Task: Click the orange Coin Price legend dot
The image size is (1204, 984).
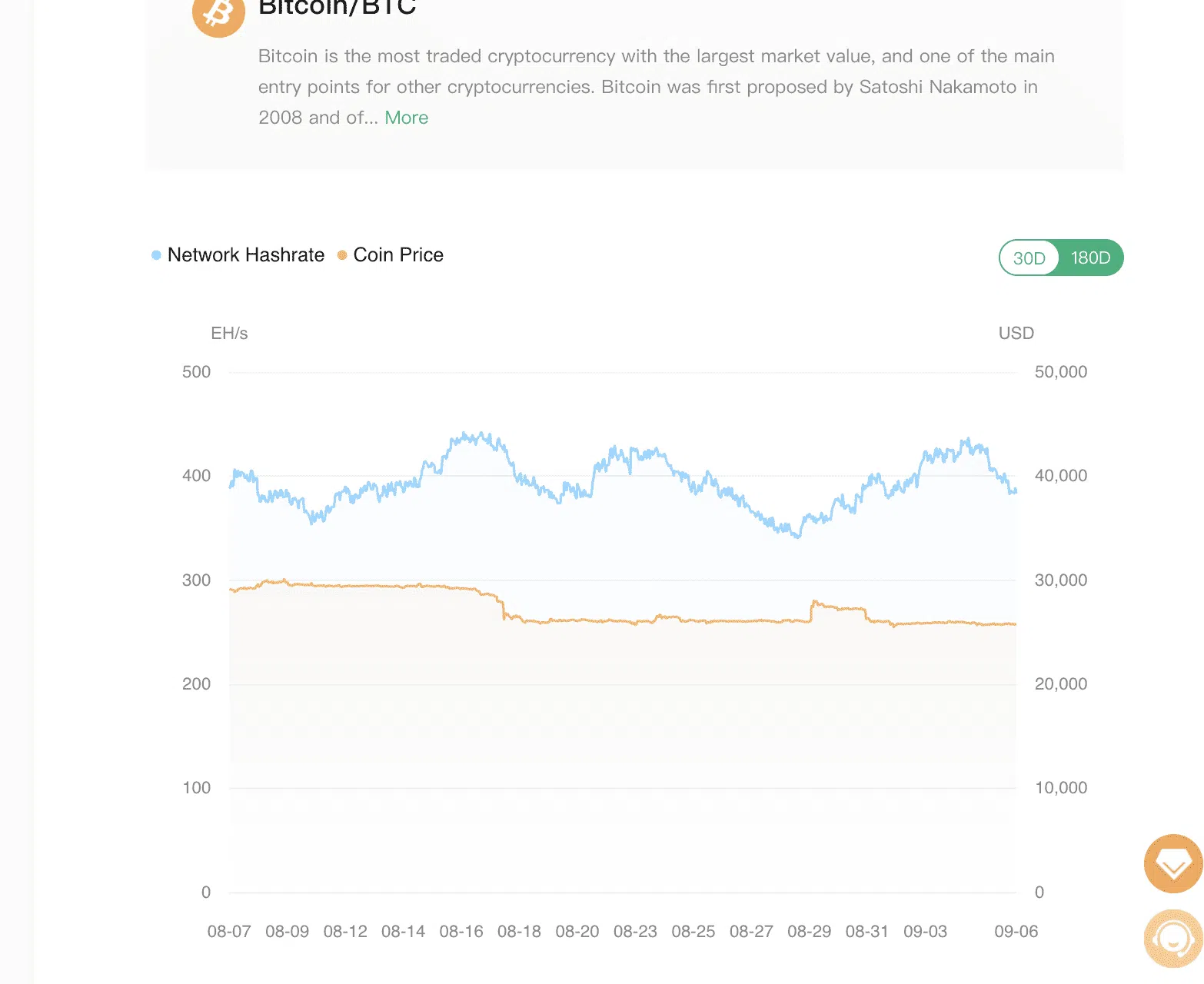Action: (342, 255)
